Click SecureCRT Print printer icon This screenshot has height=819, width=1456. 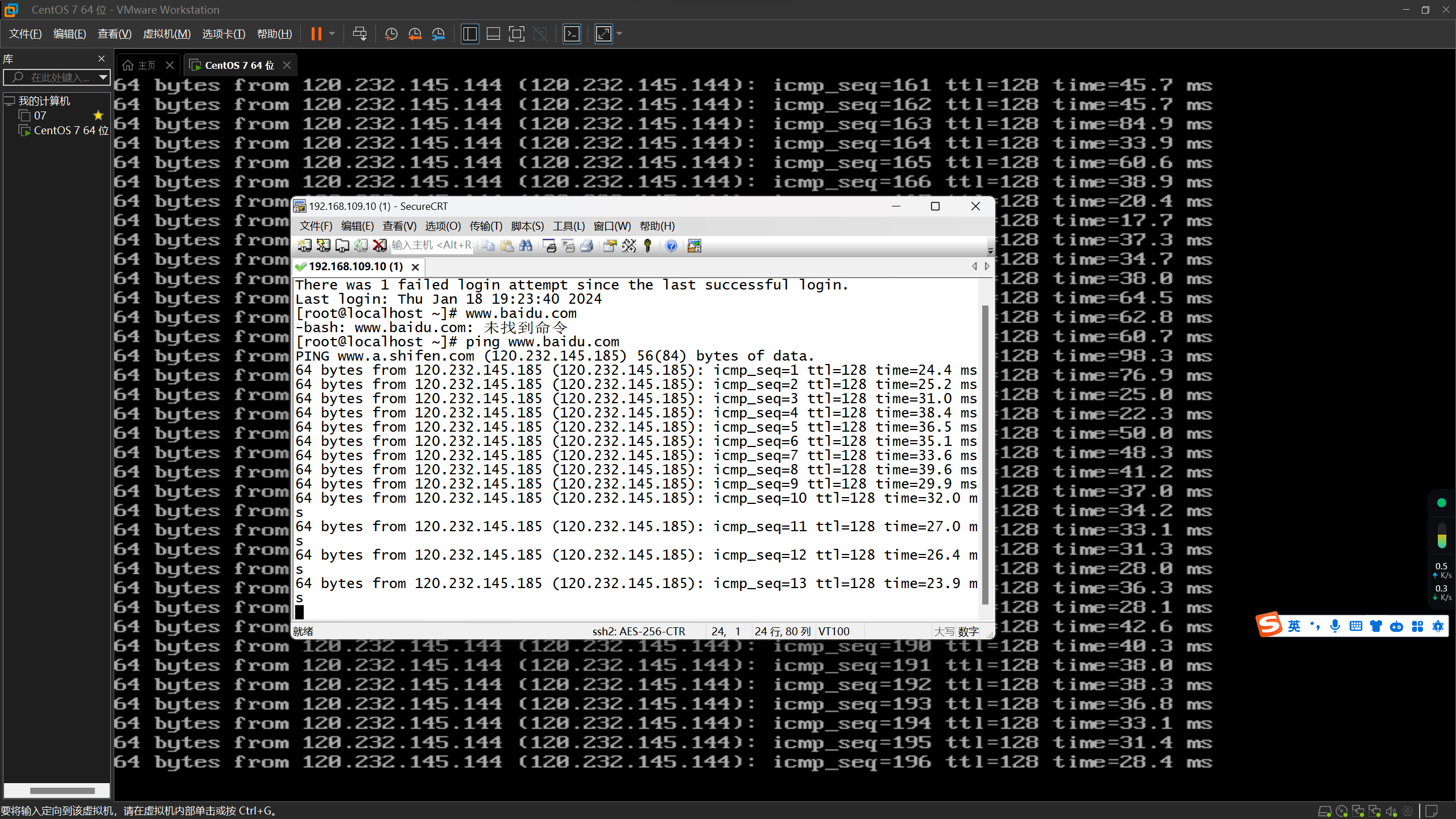pyautogui.click(x=587, y=246)
